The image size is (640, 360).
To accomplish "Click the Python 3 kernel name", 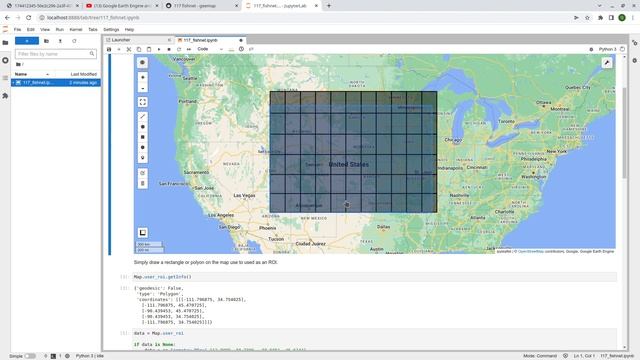I will click(607, 49).
